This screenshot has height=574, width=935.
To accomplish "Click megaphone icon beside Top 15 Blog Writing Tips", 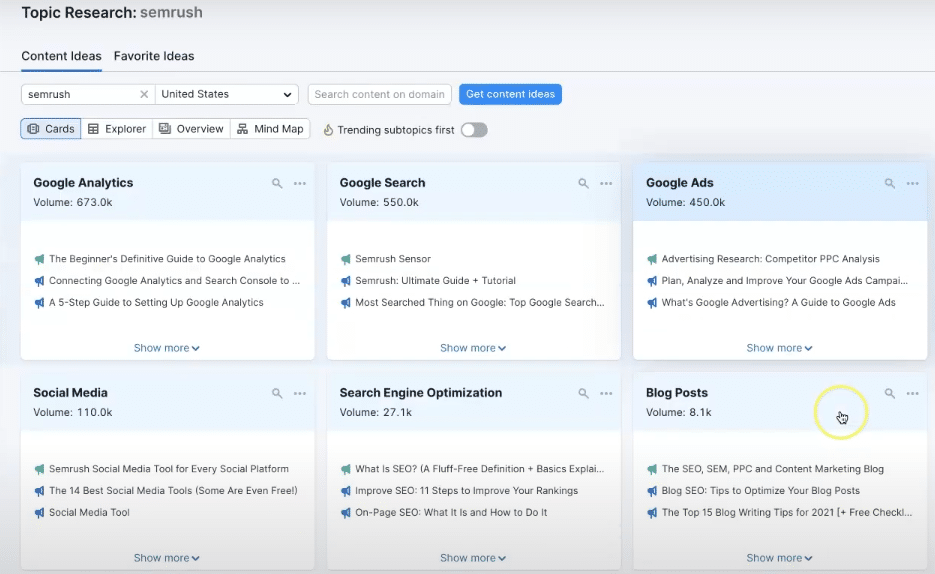I will 652,513.
